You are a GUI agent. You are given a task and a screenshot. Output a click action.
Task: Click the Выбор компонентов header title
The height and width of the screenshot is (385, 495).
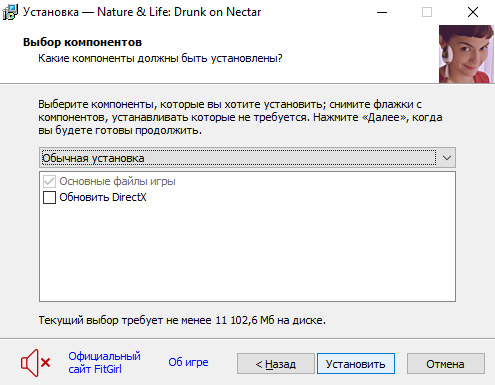tap(82, 42)
